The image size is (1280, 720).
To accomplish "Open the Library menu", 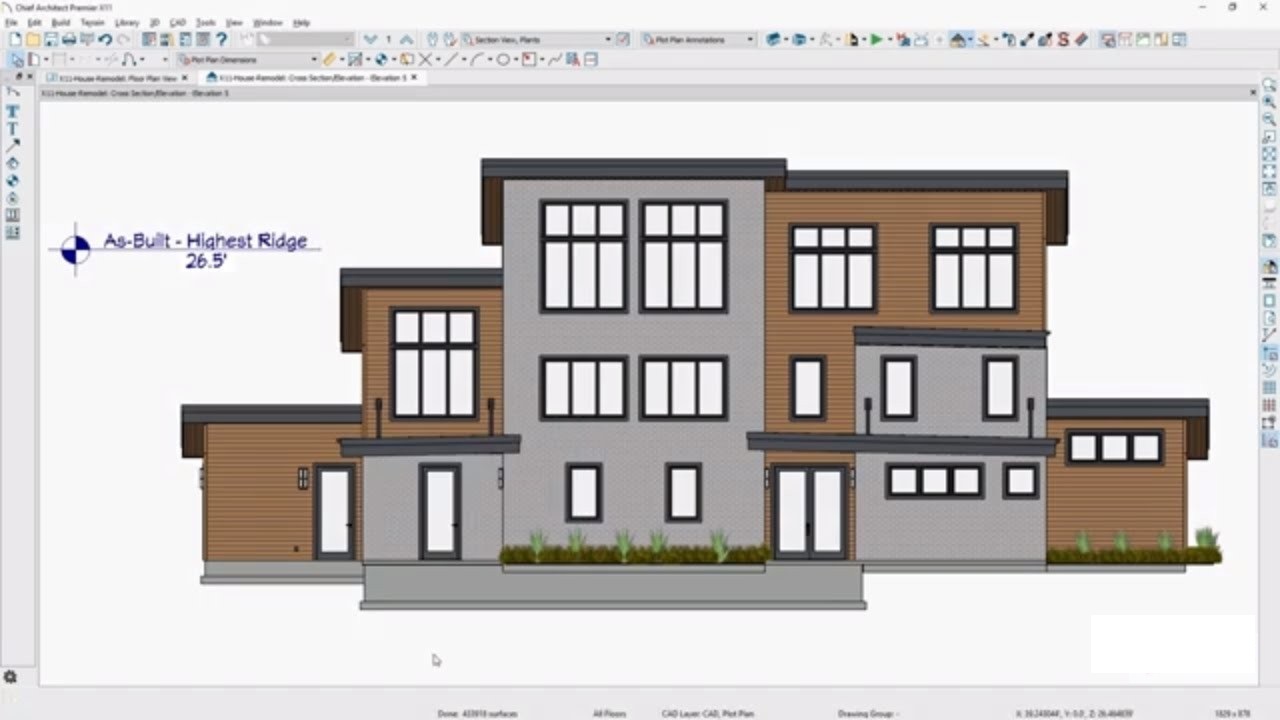I will click(127, 22).
